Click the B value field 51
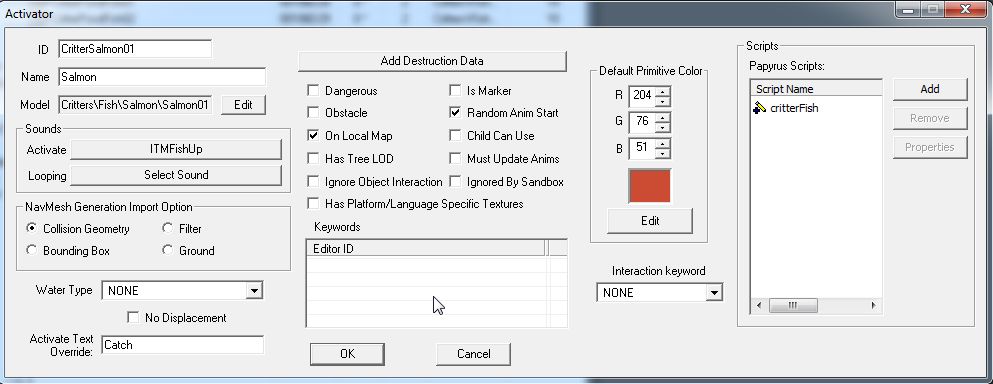993x384 pixels. coord(642,148)
